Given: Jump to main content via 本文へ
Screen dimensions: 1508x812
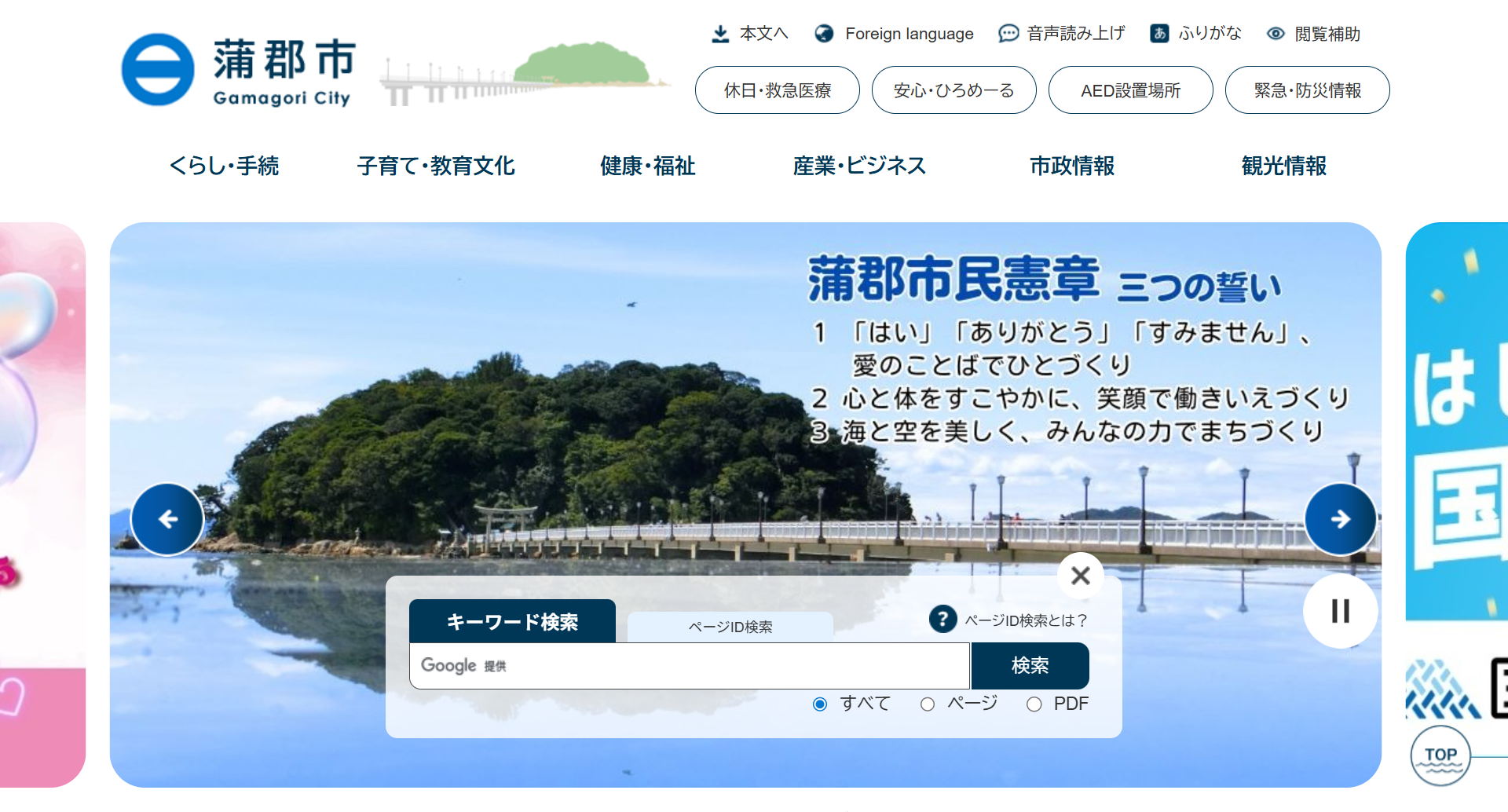Looking at the screenshot, I should 763,34.
